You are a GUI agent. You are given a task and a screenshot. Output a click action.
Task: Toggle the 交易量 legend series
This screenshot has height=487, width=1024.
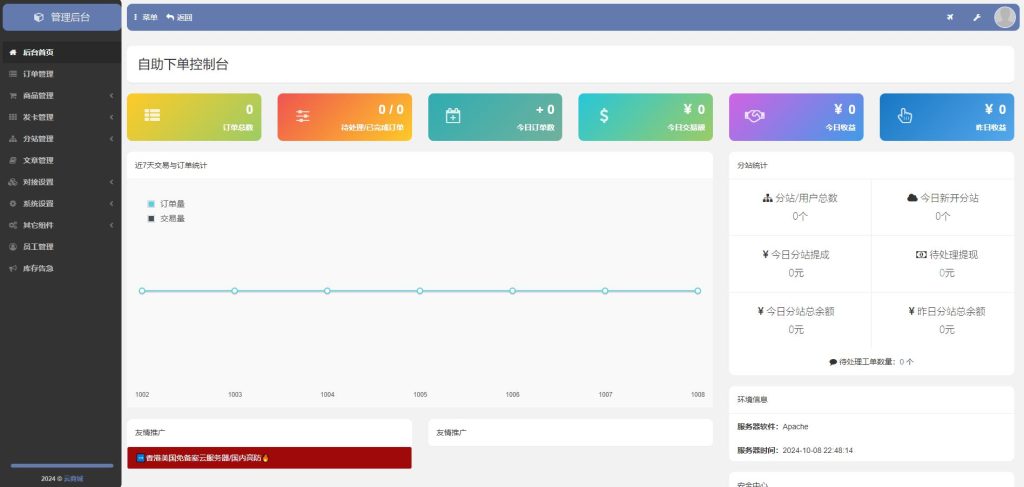(166, 217)
